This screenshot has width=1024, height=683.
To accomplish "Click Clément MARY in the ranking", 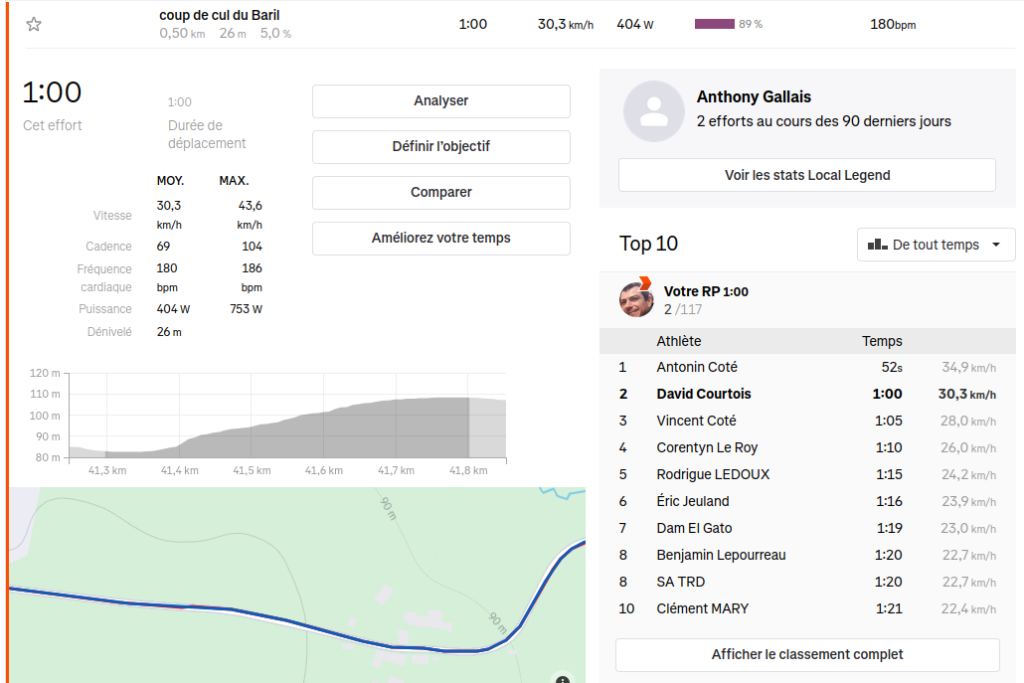I will click(703, 609).
